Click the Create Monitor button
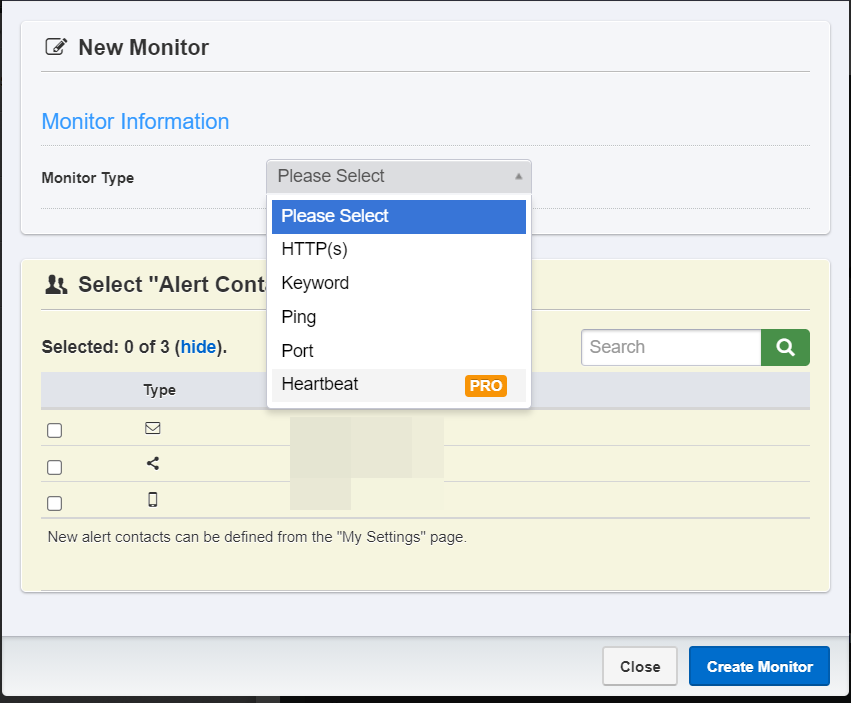 pyautogui.click(x=759, y=666)
